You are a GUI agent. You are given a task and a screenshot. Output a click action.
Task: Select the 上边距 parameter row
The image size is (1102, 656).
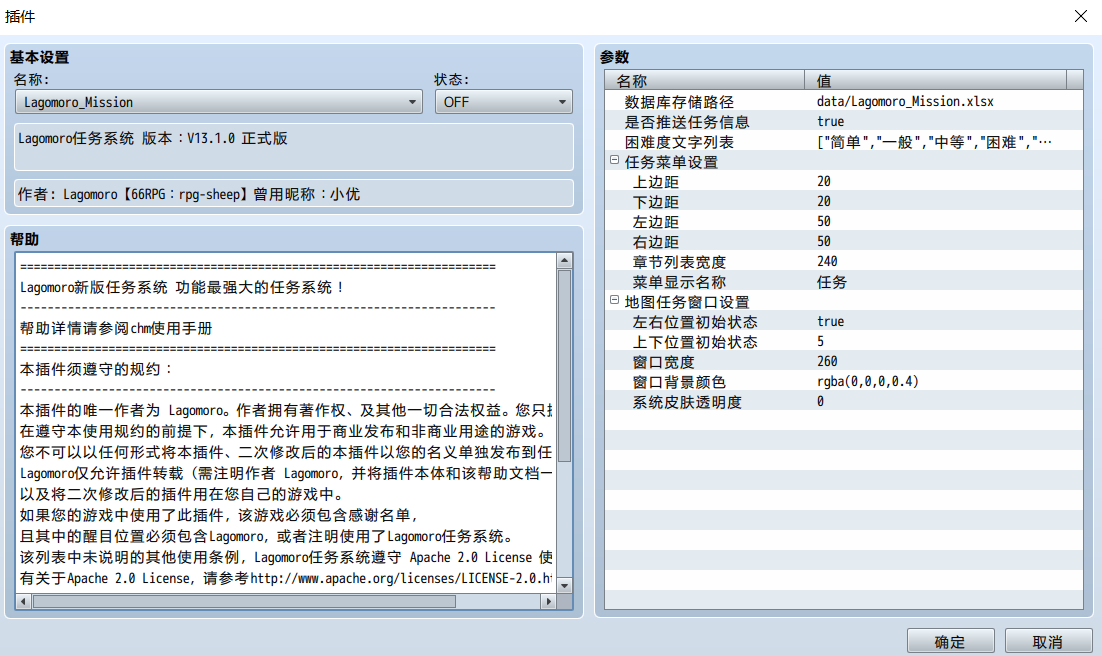[x=843, y=181]
